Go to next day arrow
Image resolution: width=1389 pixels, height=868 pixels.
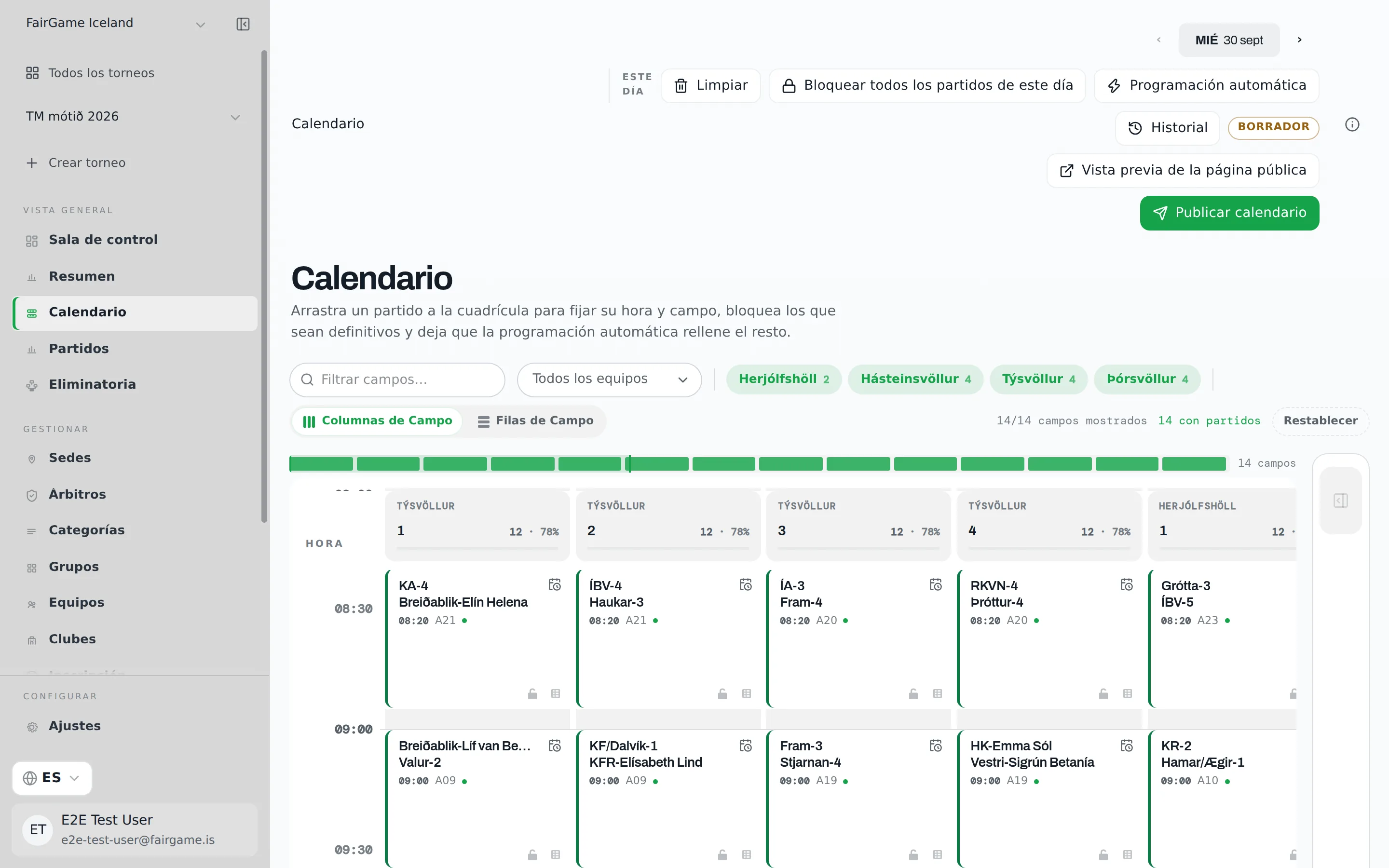pyautogui.click(x=1299, y=40)
